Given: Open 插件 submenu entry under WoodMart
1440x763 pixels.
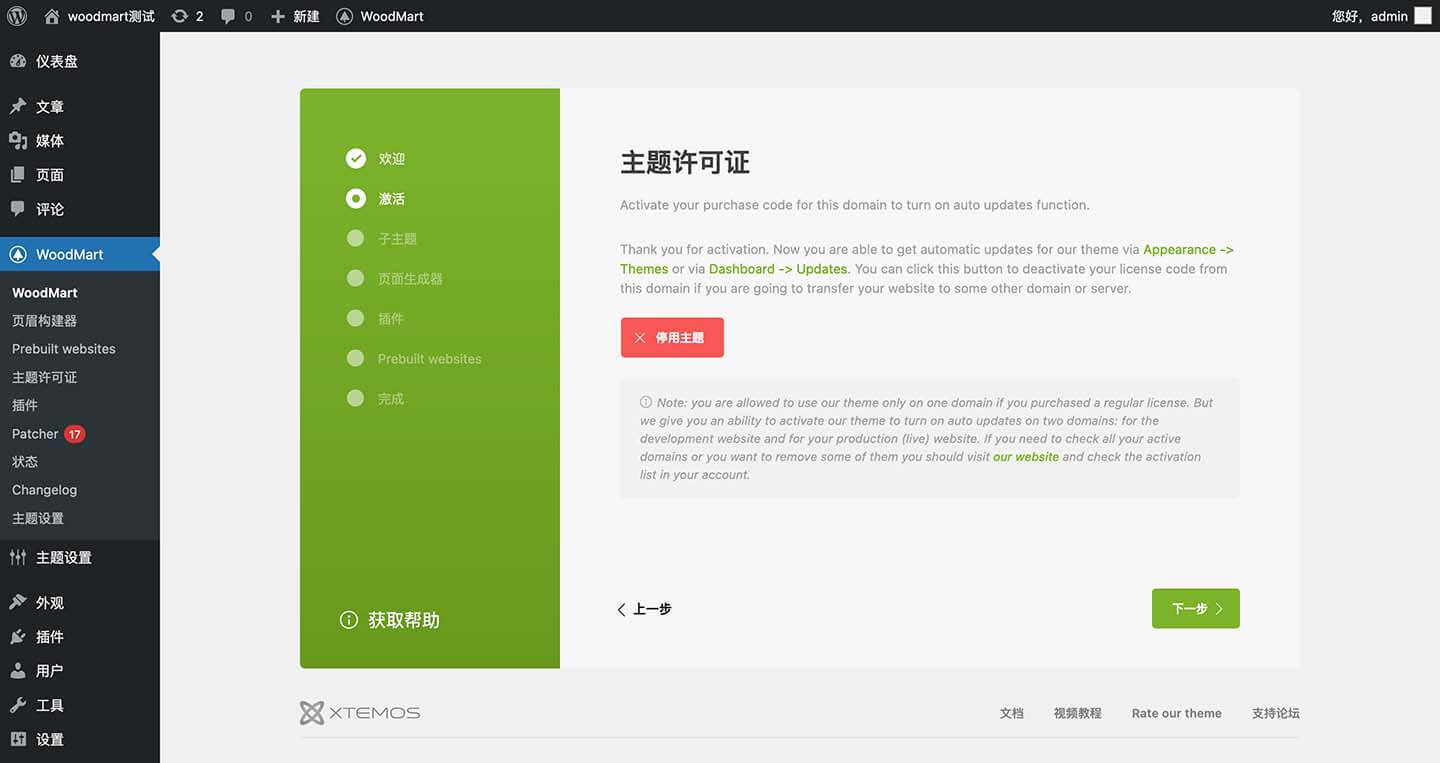Looking at the screenshot, I should pos(25,405).
